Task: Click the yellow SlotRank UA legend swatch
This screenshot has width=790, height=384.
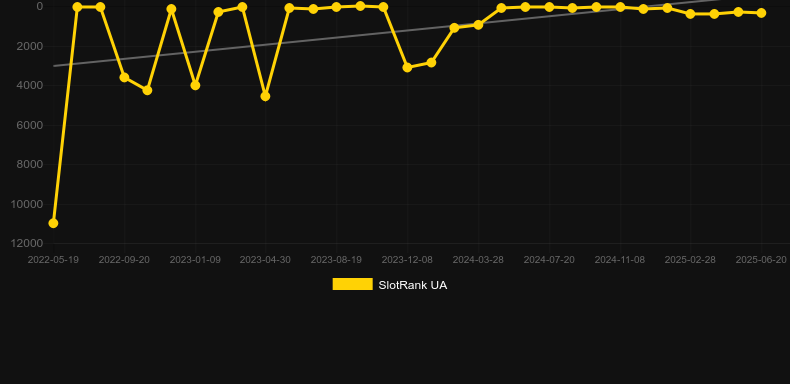Action: (x=353, y=284)
